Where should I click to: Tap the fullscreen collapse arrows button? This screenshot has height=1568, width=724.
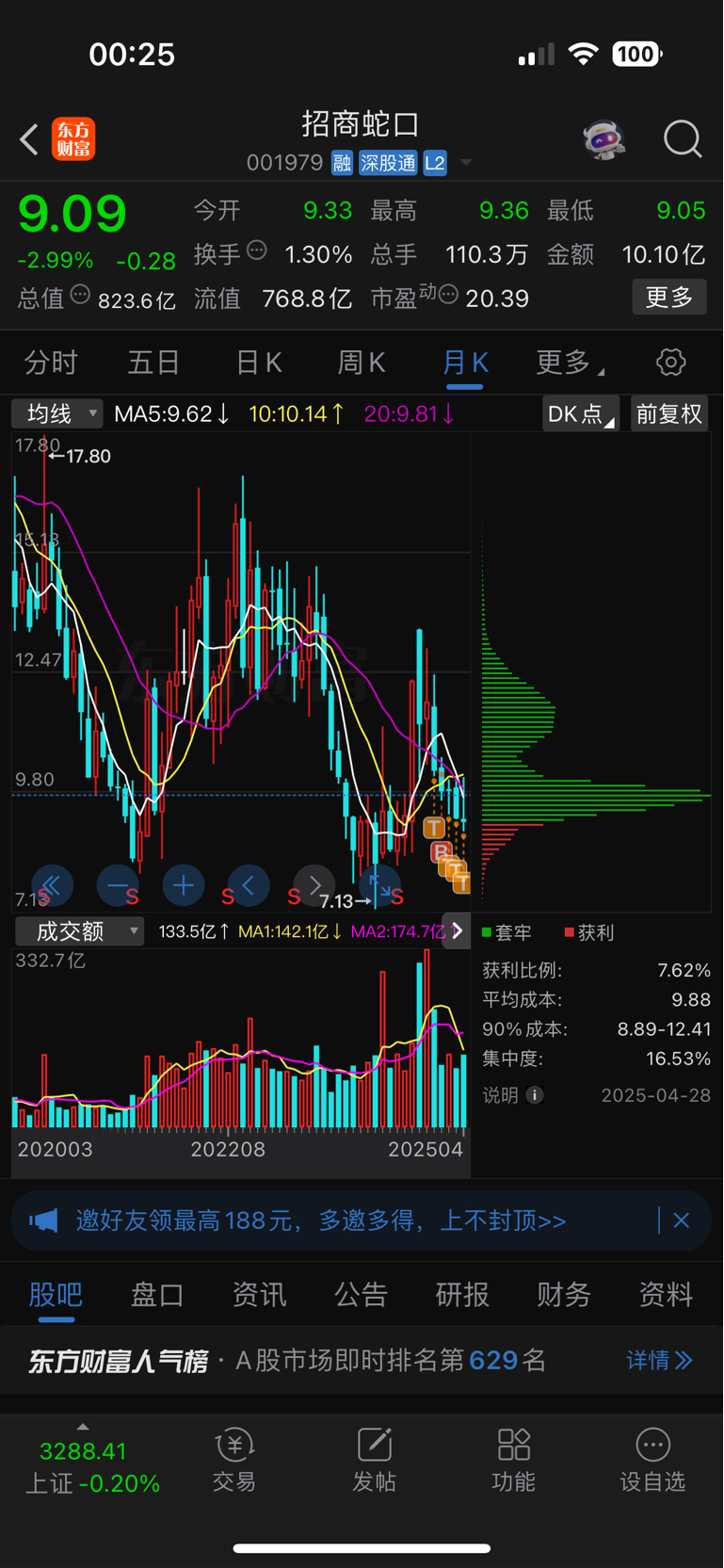[380, 885]
